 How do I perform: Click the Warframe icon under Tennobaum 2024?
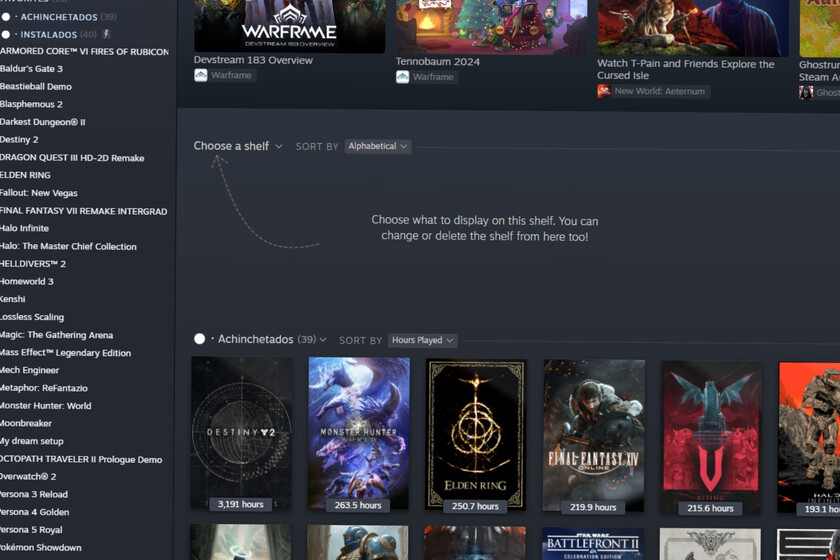[x=402, y=77]
